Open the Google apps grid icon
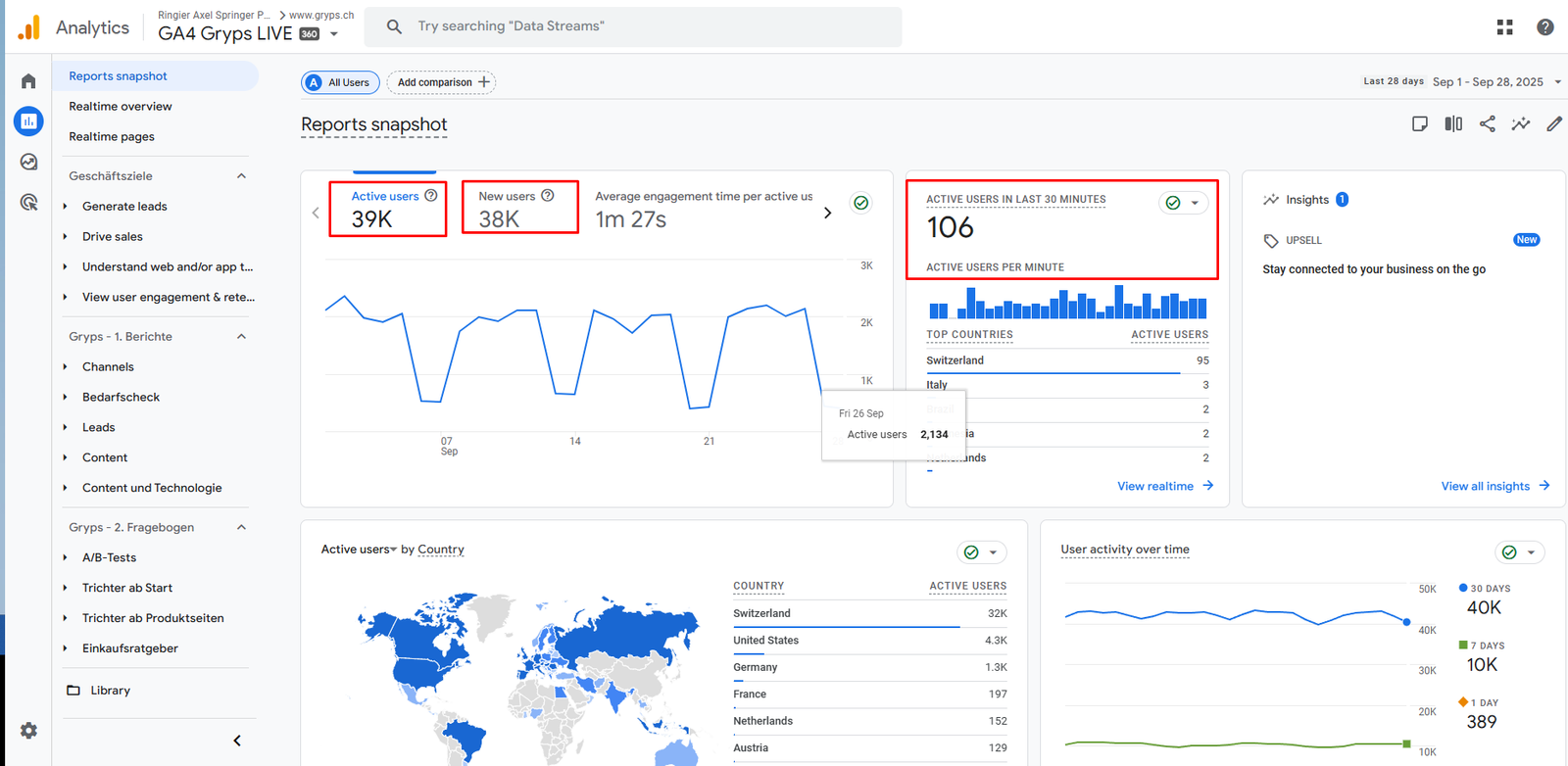The width and height of the screenshot is (1568, 766). tap(1504, 27)
